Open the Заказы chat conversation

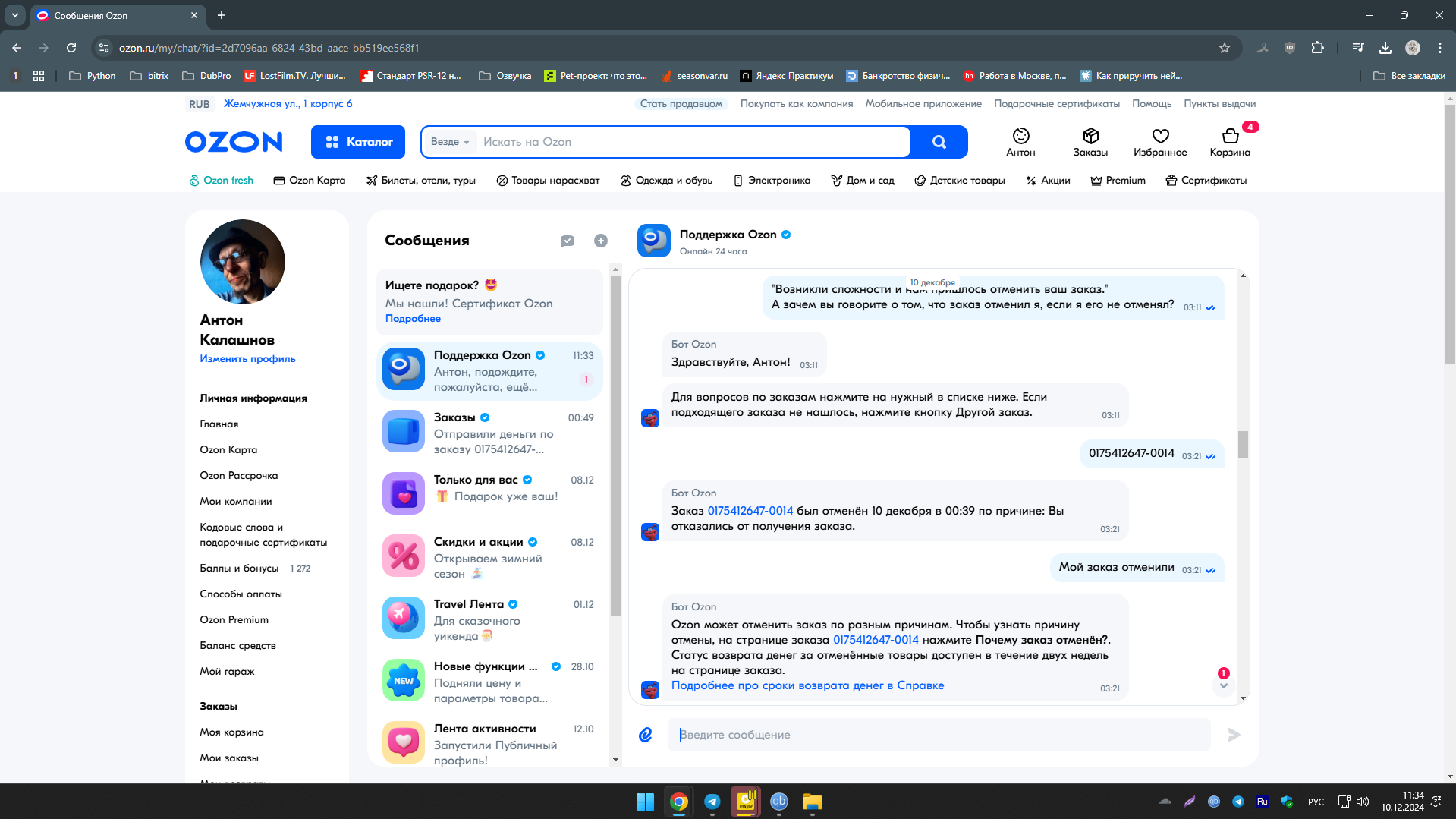(x=489, y=433)
